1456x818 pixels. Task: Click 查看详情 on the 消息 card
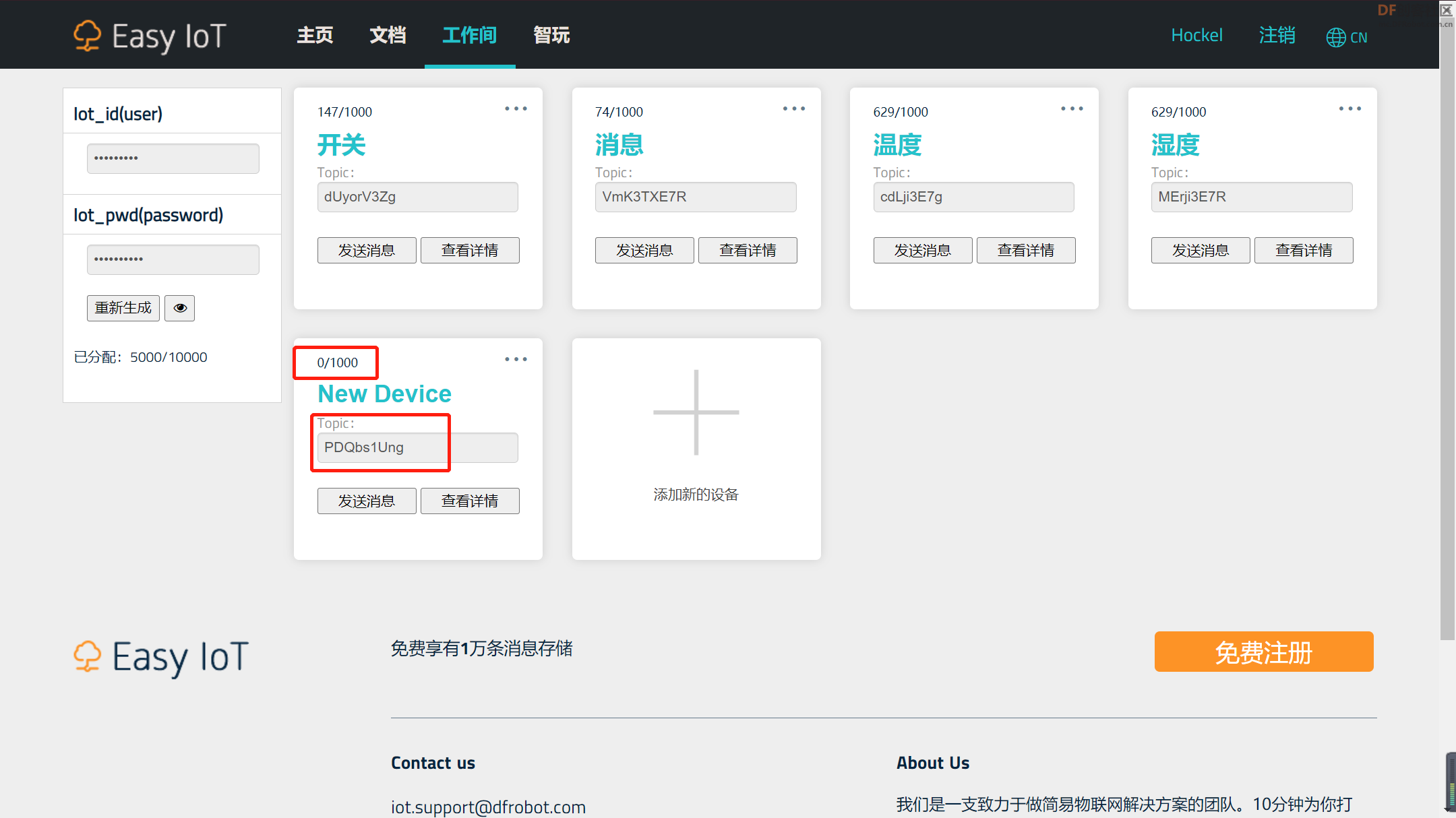click(x=748, y=250)
